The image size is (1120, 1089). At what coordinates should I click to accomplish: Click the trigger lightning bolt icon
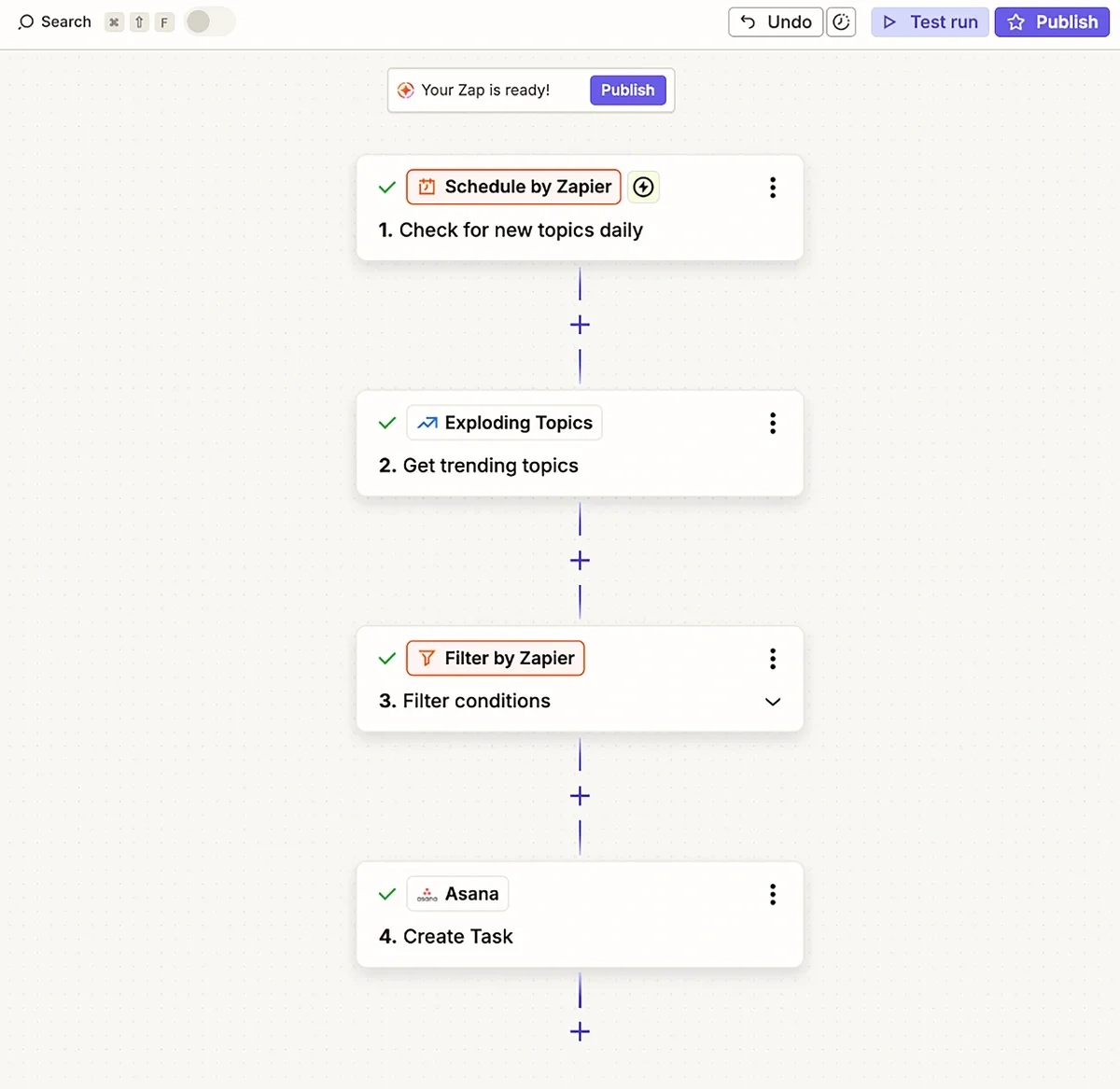coord(643,187)
